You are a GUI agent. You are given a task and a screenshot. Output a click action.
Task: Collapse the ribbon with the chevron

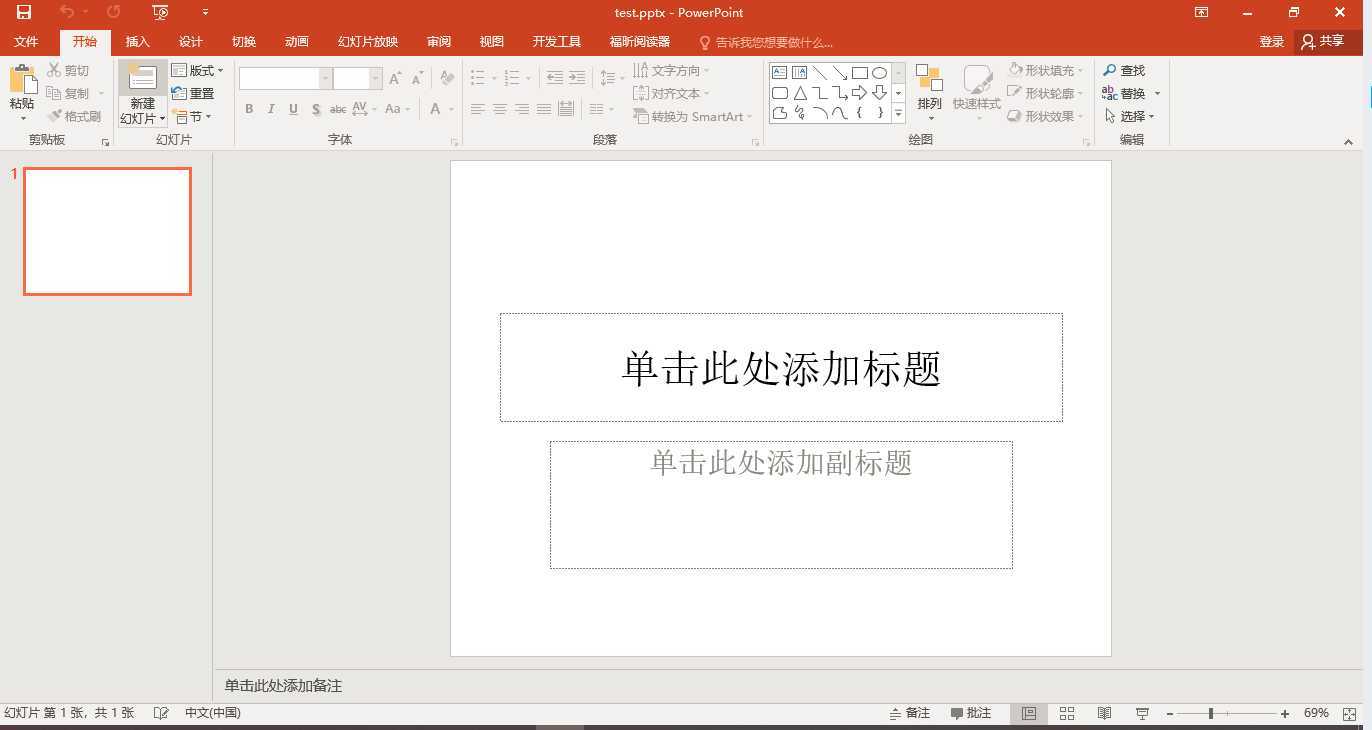coord(1348,142)
